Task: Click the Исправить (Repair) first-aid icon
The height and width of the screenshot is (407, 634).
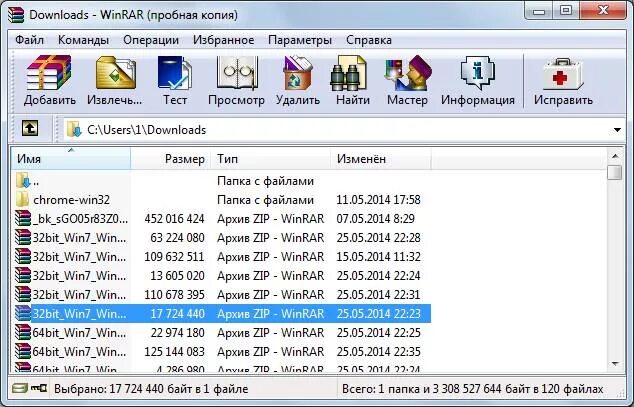Action: coord(563,74)
